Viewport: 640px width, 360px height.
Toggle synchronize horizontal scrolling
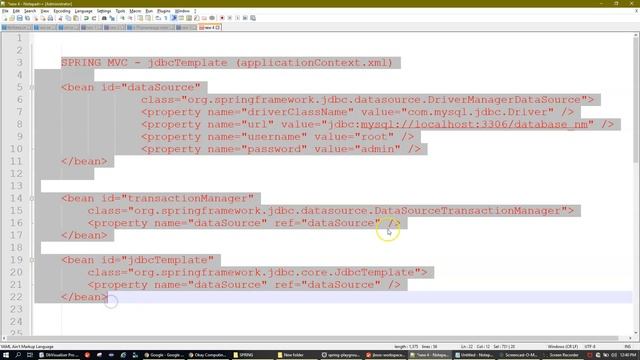click(148, 18)
